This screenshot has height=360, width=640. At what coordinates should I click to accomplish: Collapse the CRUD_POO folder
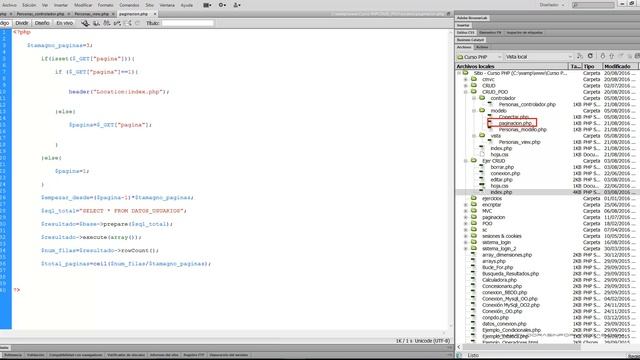[466, 92]
